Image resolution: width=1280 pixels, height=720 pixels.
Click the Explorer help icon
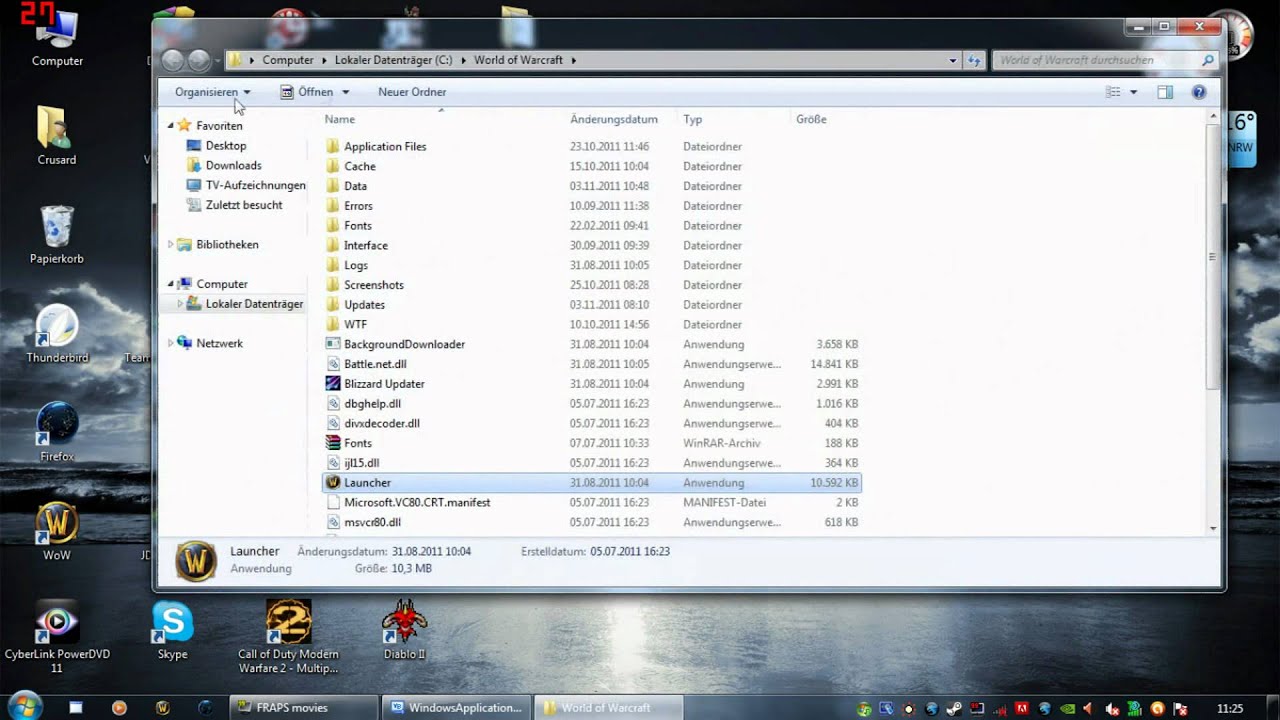pyautogui.click(x=1199, y=92)
